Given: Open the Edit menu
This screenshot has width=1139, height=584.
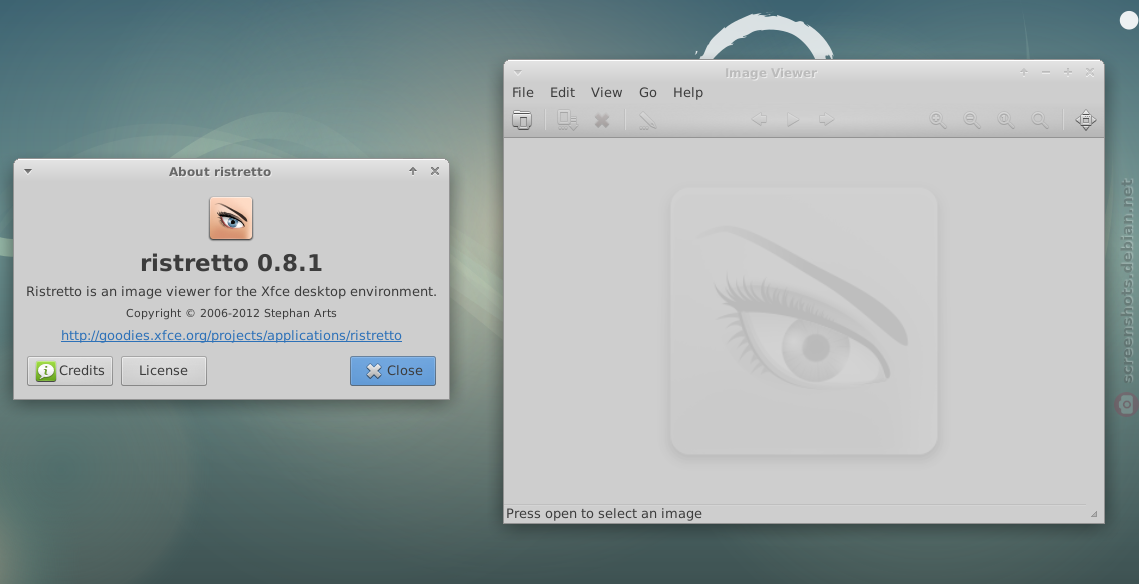Looking at the screenshot, I should tap(562, 92).
